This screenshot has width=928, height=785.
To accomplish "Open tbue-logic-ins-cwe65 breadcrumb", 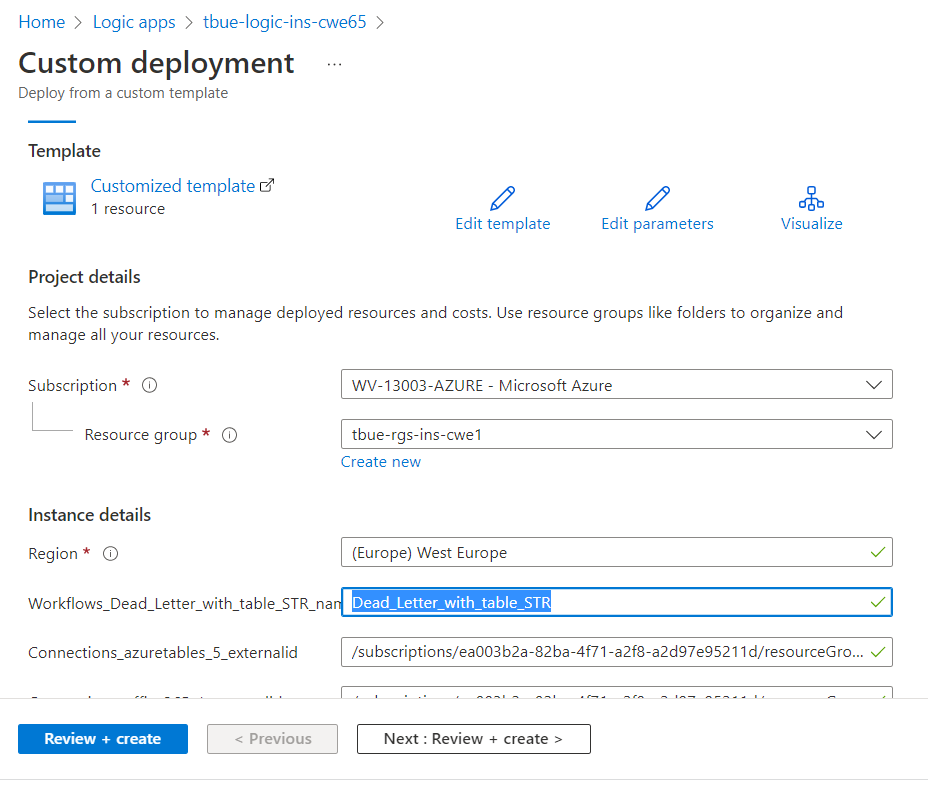I will 285,22.
